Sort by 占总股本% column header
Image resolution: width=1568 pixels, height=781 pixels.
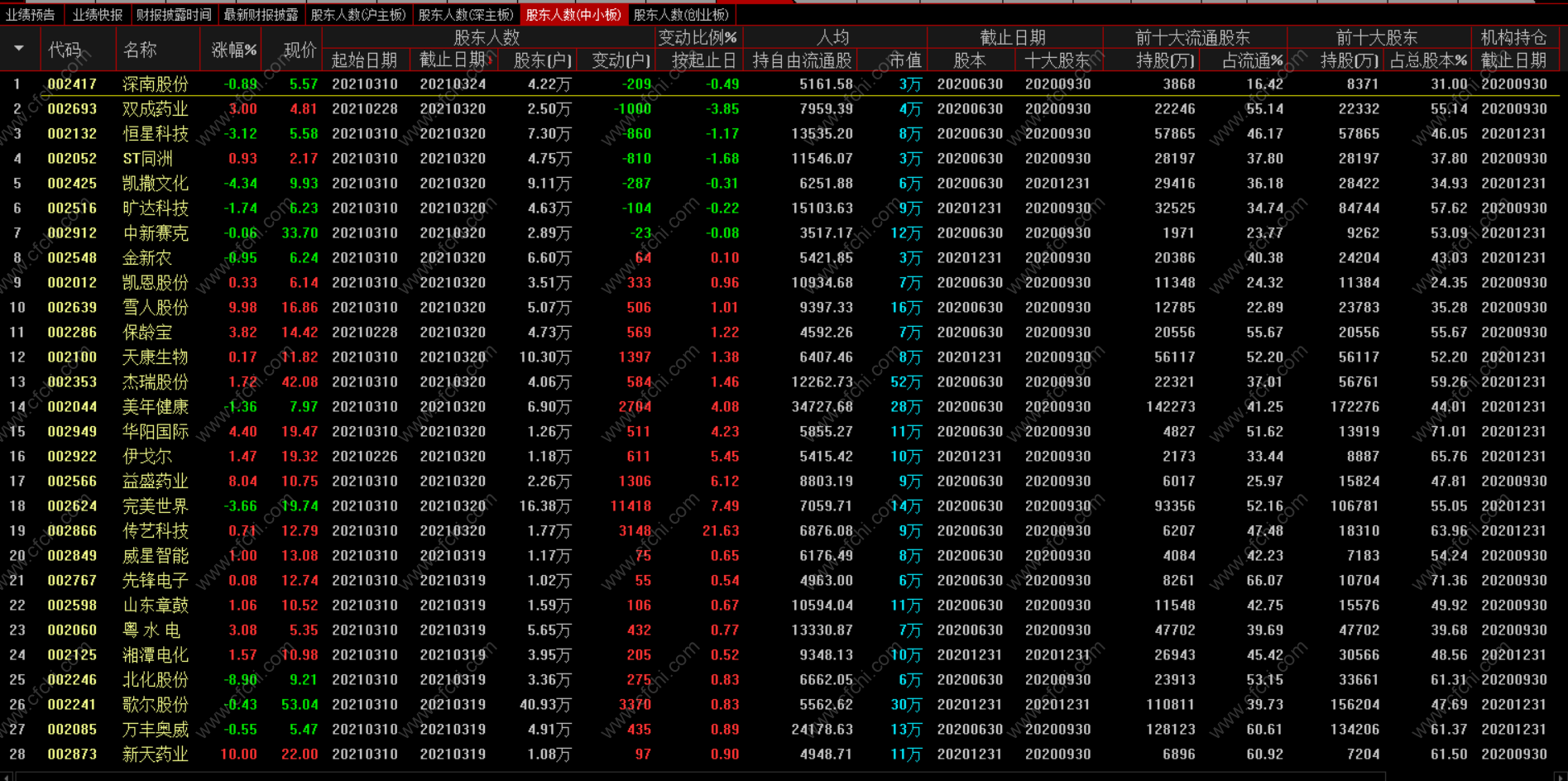[x=1428, y=60]
